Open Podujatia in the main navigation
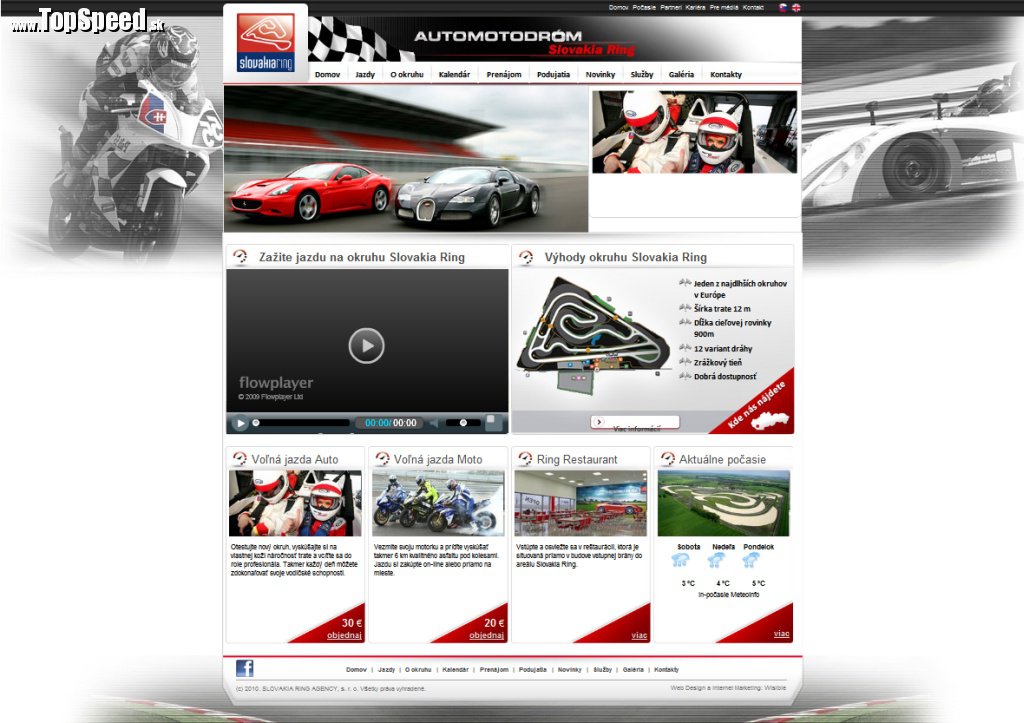 click(x=554, y=74)
